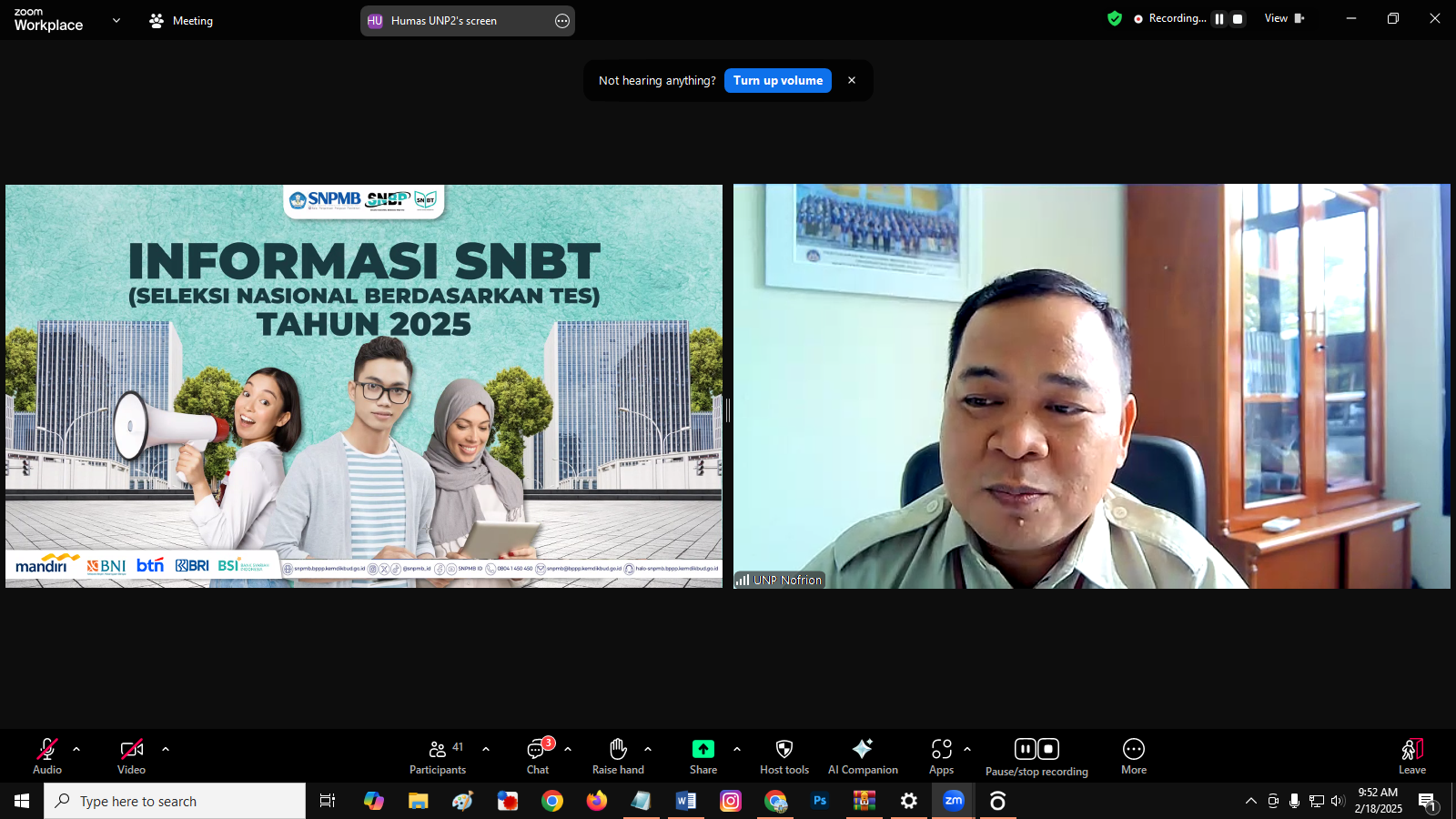Screen dimensions: 1456x819
Task: Leave the meeting
Action: click(x=1411, y=756)
